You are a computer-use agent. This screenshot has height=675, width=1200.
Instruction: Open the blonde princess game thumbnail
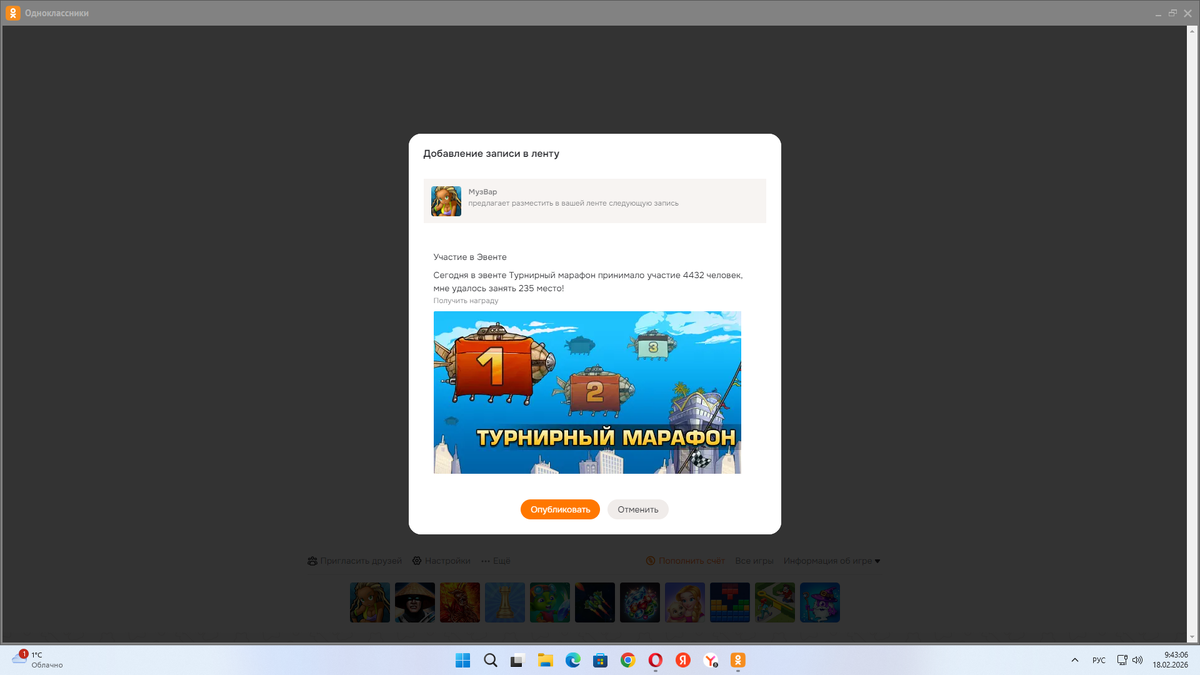point(685,603)
